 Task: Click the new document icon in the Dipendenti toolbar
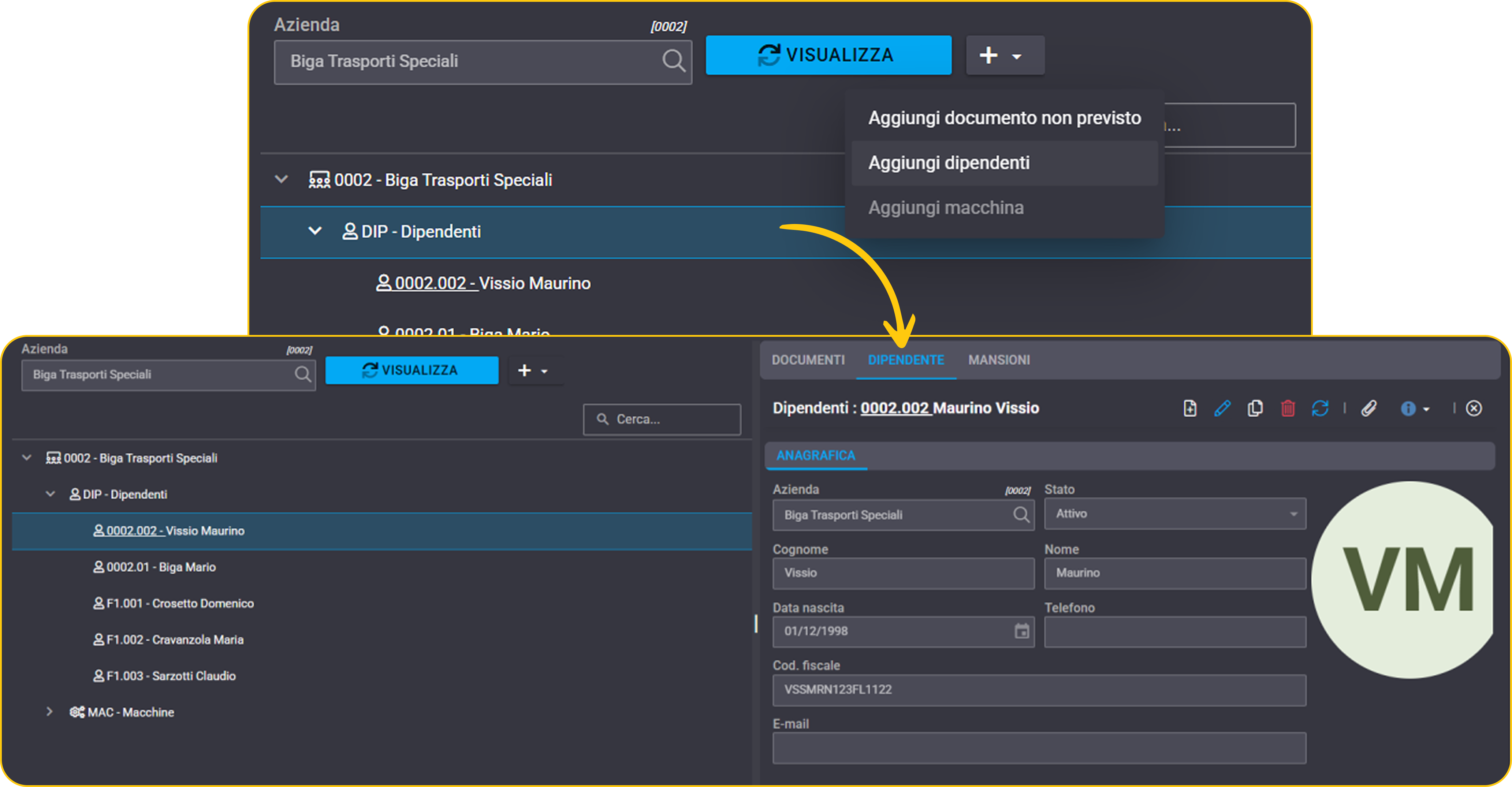[1190, 409]
